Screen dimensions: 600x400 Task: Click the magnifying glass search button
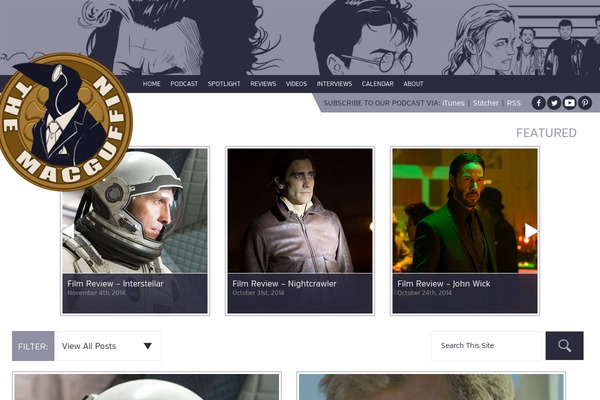pos(564,346)
